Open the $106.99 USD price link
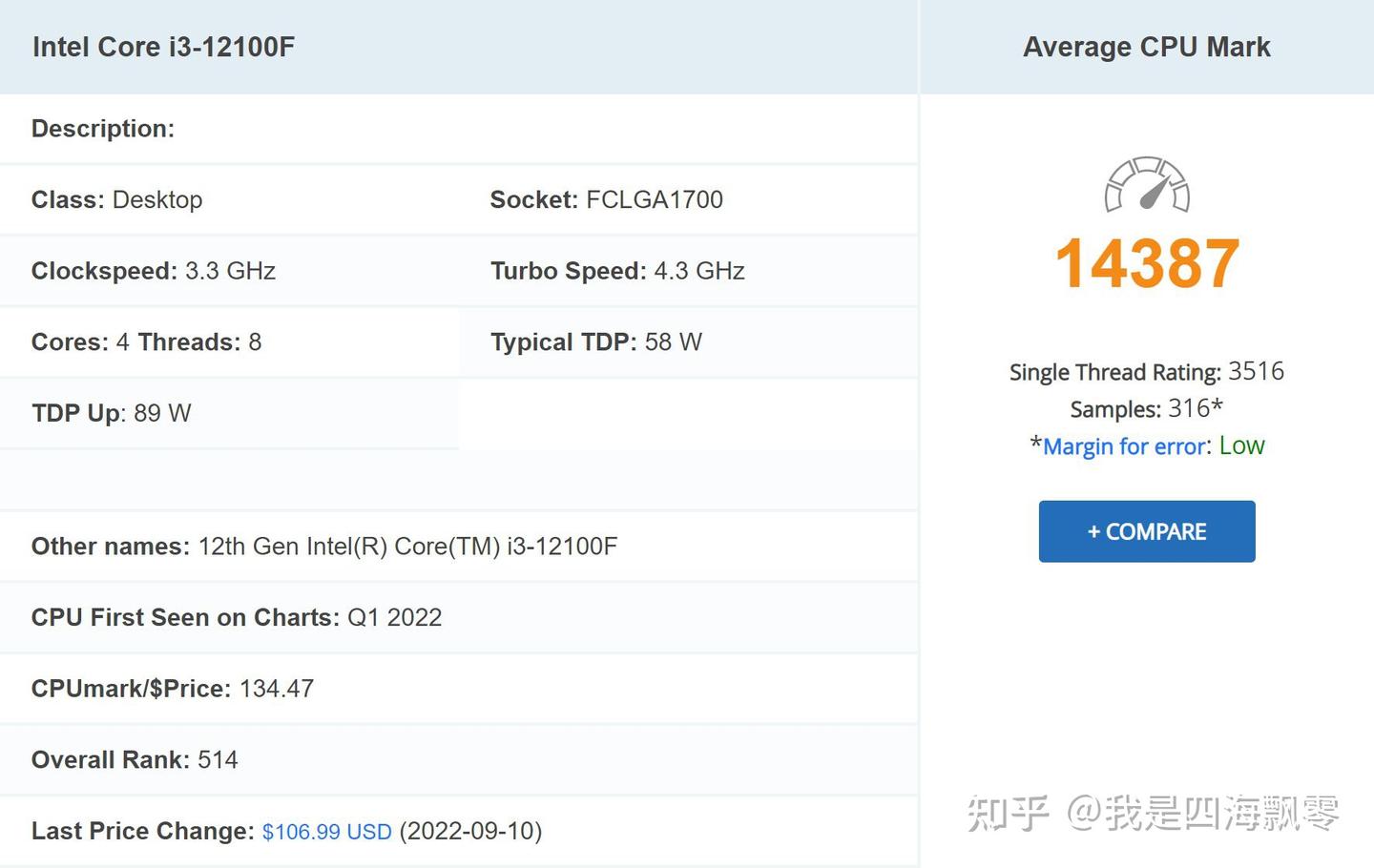The image size is (1374, 868). tap(326, 831)
